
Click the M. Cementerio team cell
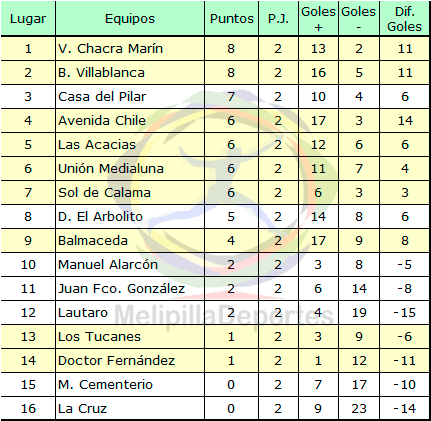(x=130, y=385)
